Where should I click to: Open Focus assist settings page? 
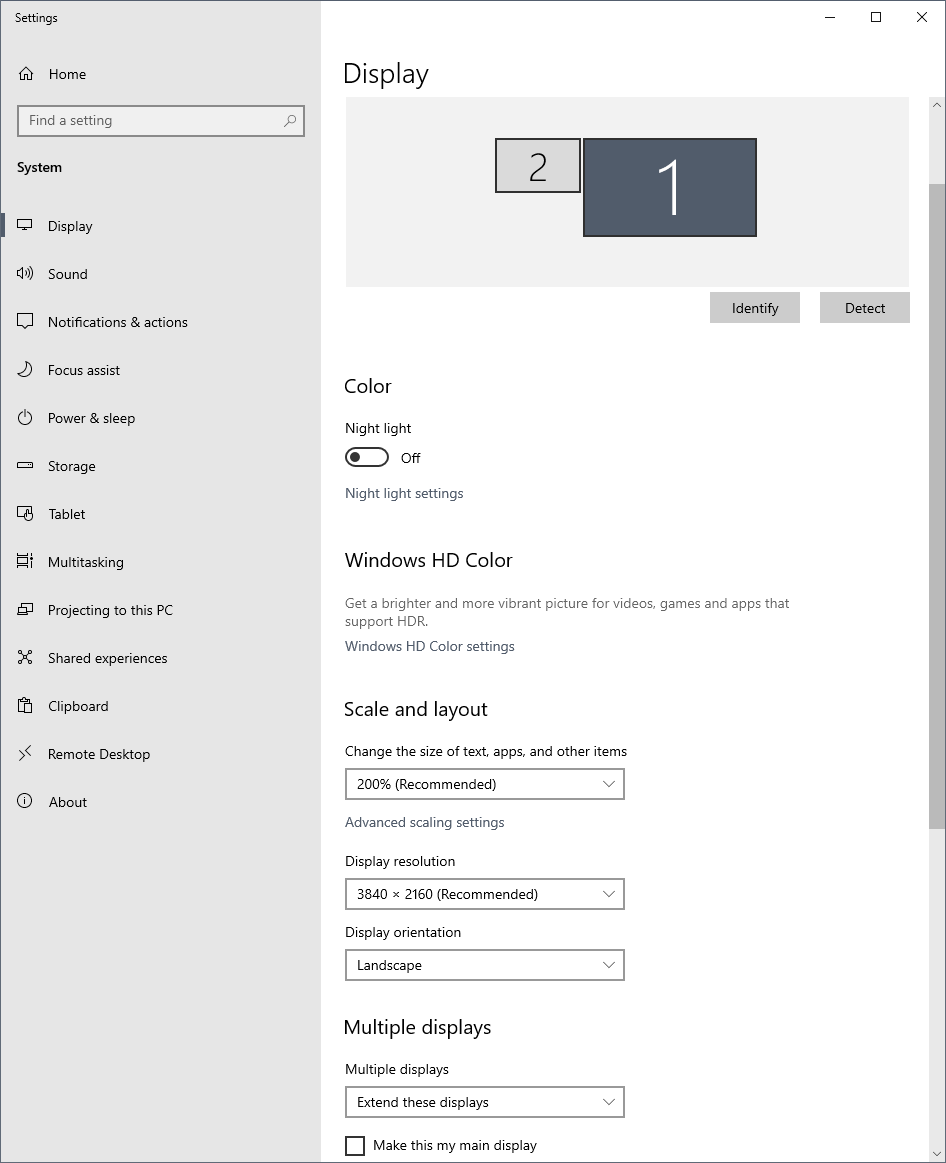point(160,369)
